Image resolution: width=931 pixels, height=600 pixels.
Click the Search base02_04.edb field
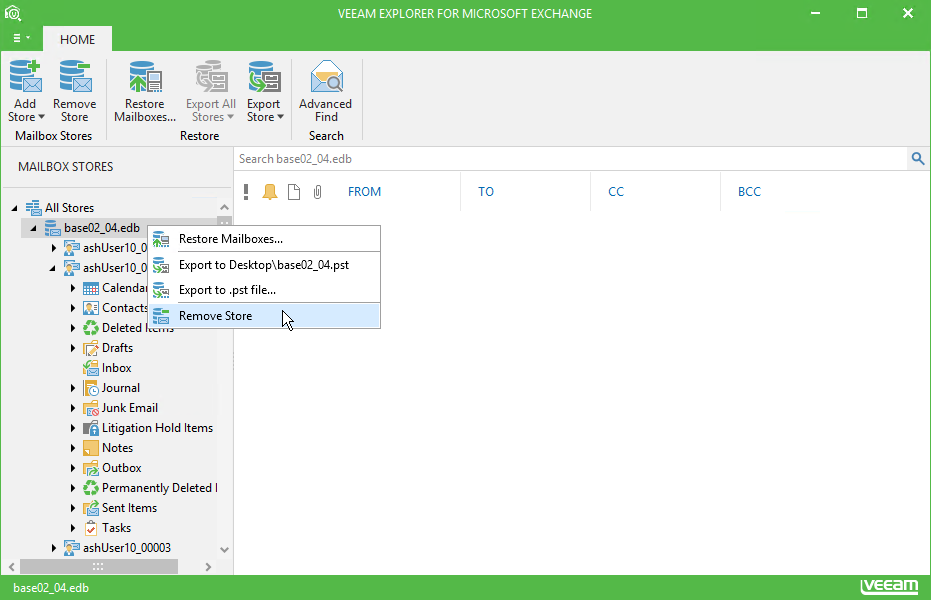click(x=570, y=159)
